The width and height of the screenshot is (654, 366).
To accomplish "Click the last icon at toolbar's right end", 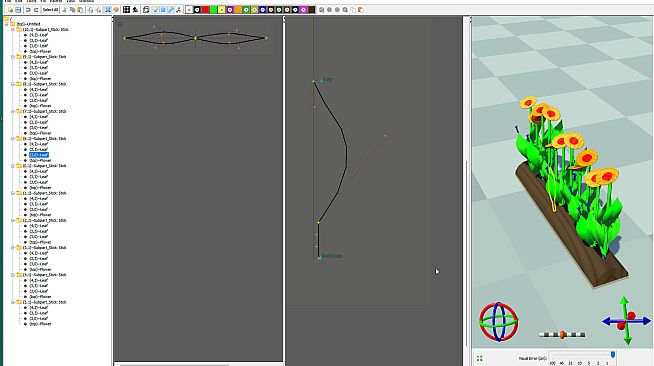I will pyautogui.click(x=360, y=10).
